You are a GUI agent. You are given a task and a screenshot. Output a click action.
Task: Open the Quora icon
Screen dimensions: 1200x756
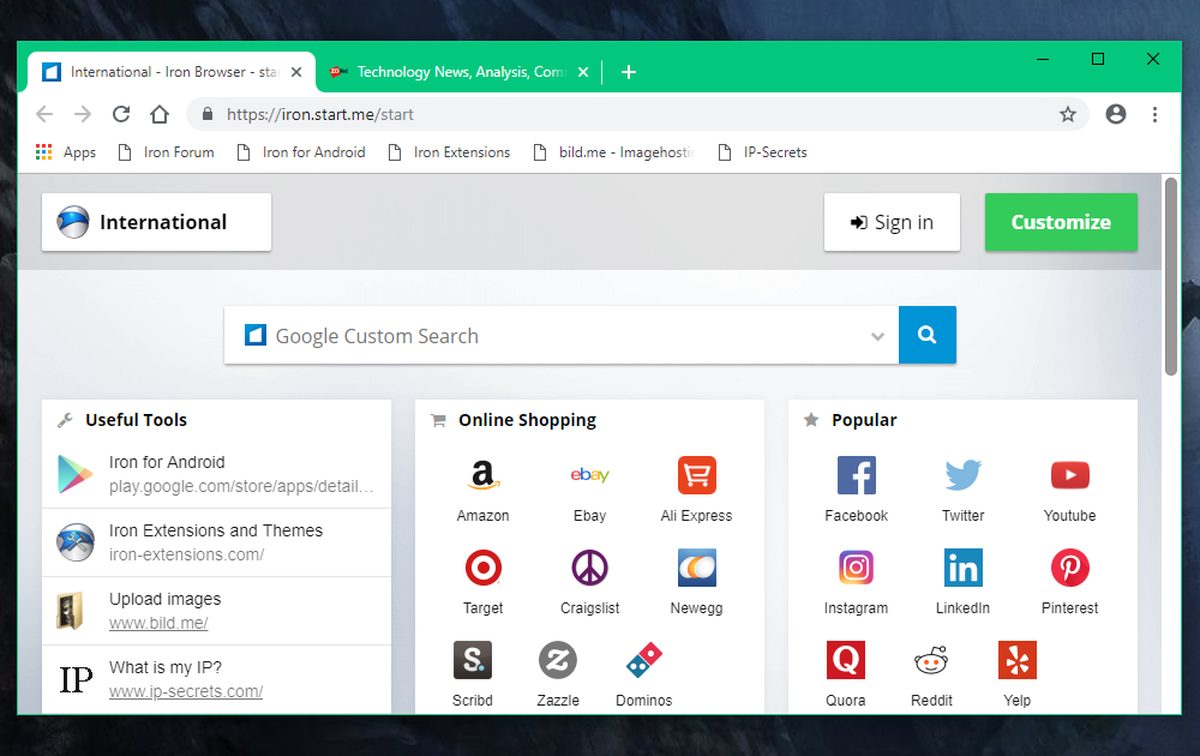(846, 660)
